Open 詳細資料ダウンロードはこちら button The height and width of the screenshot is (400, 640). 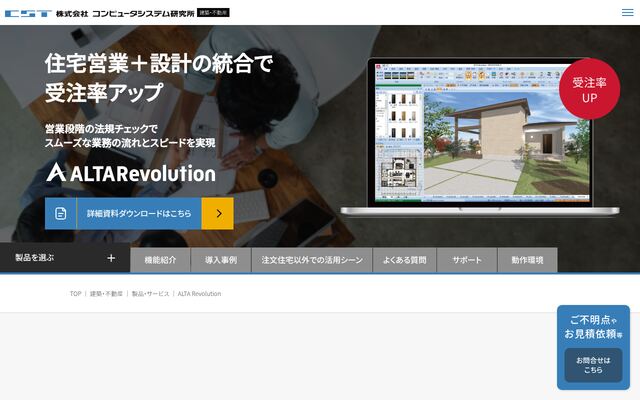[139, 213]
